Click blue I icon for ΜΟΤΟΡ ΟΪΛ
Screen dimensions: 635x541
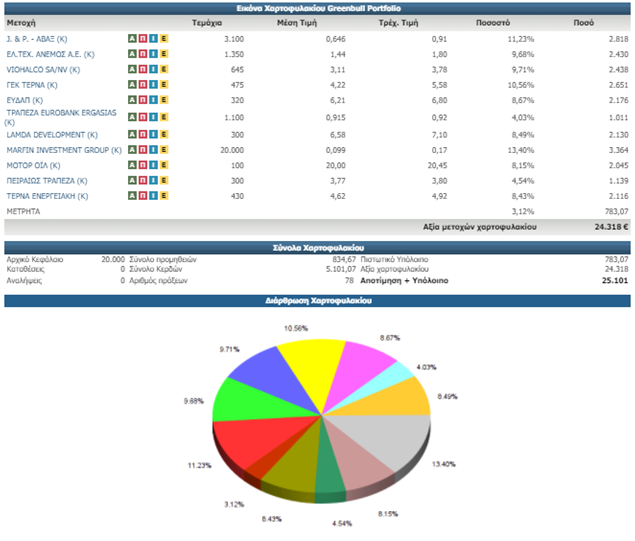[x=153, y=165]
